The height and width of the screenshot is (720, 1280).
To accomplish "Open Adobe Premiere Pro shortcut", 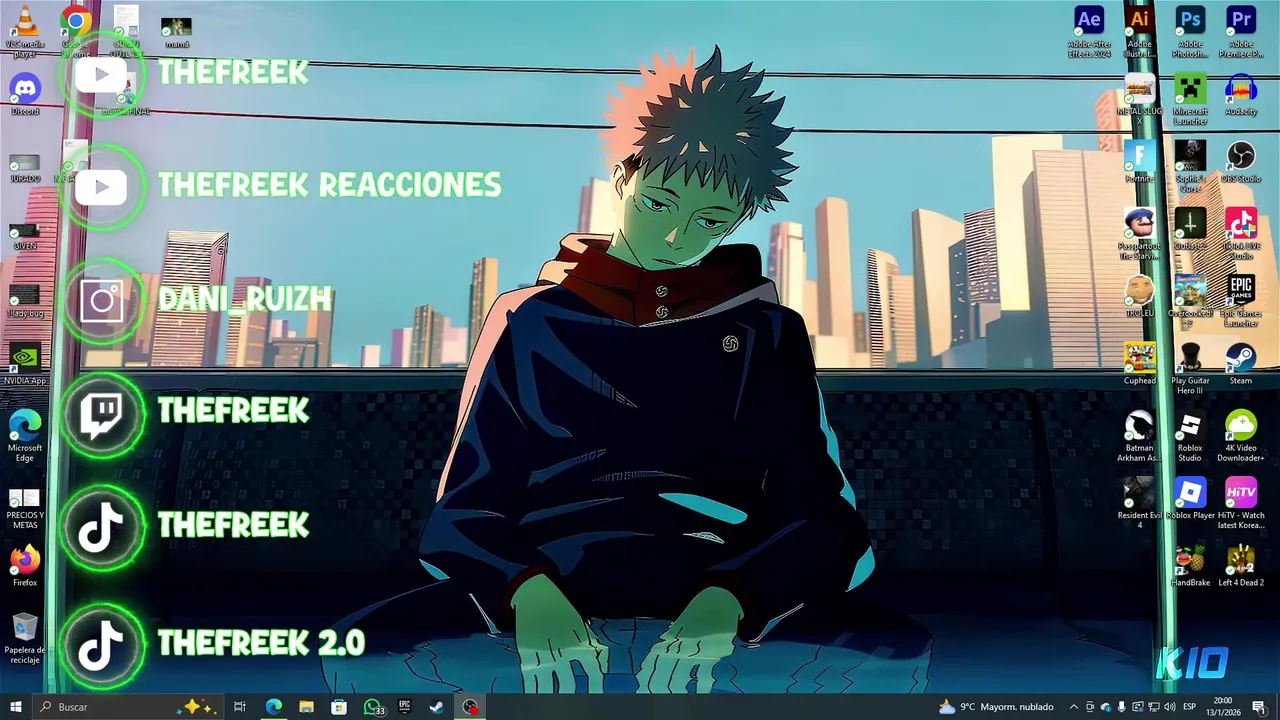I will pyautogui.click(x=1241, y=30).
